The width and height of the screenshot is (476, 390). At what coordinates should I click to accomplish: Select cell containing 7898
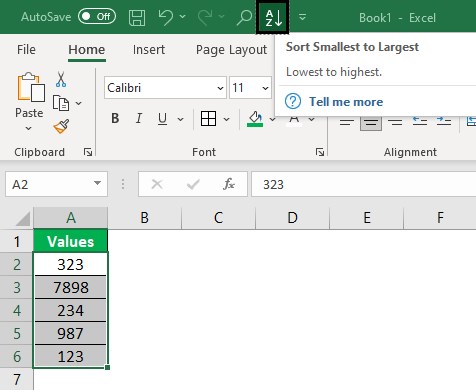pos(71,287)
